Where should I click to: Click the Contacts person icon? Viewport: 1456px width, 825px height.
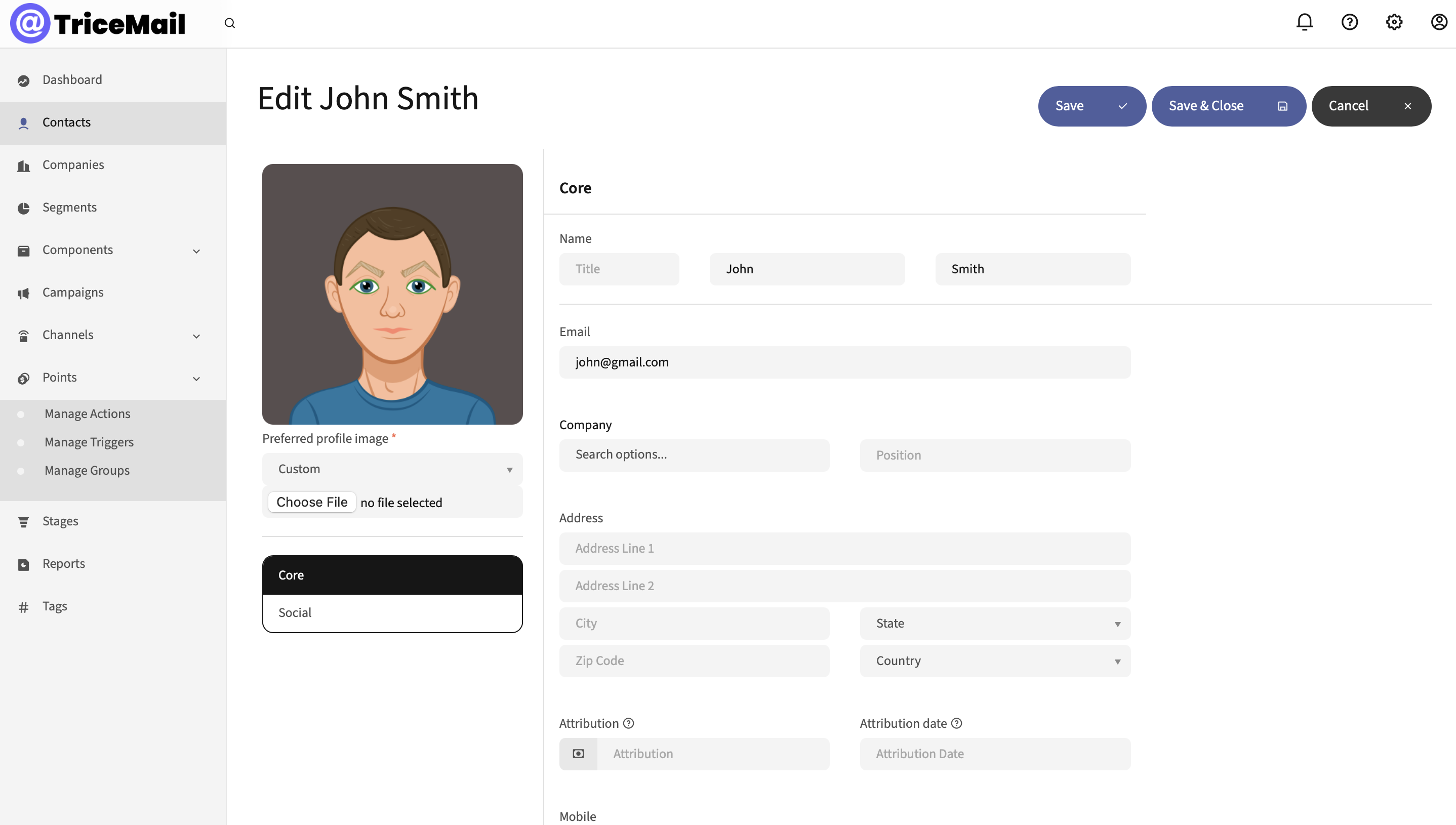tap(23, 123)
